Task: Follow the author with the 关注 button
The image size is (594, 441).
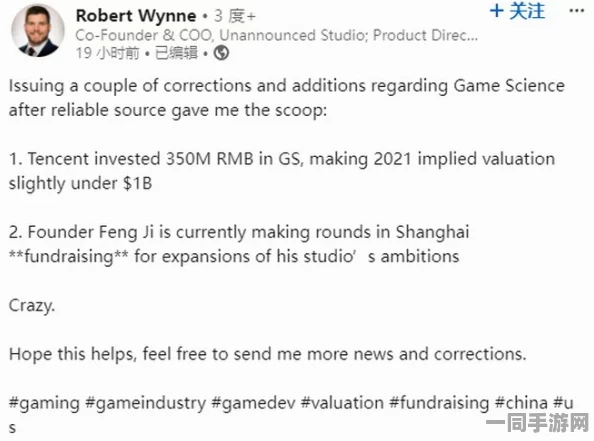Action: pos(517,11)
